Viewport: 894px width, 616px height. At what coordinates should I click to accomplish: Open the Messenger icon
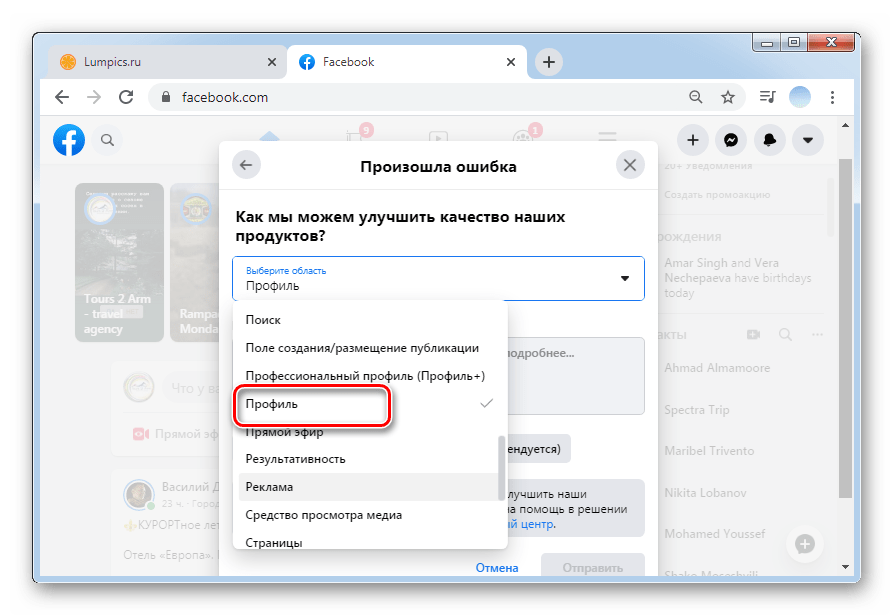click(x=731, y=140)
